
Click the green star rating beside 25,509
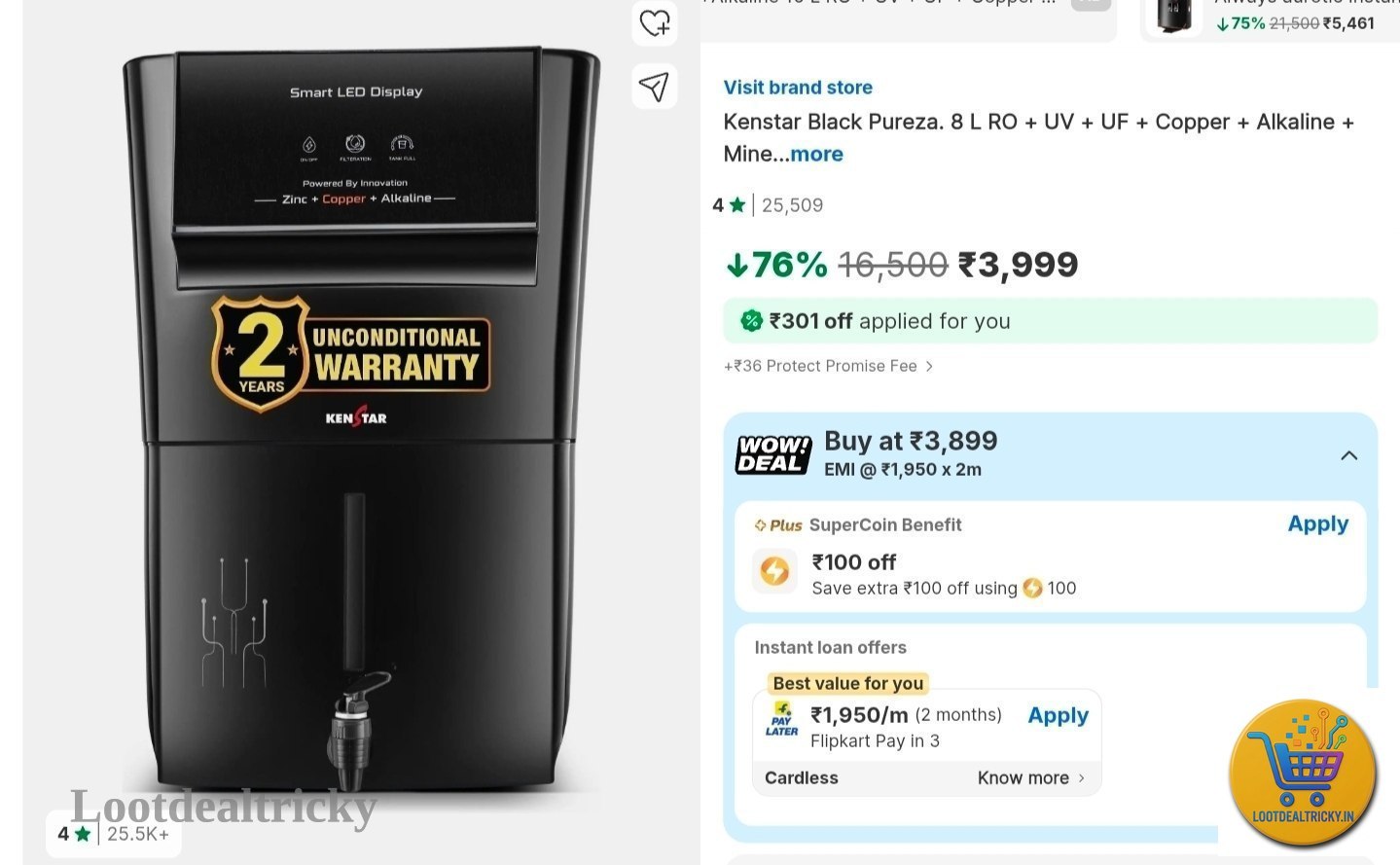(x=737, y=205)
